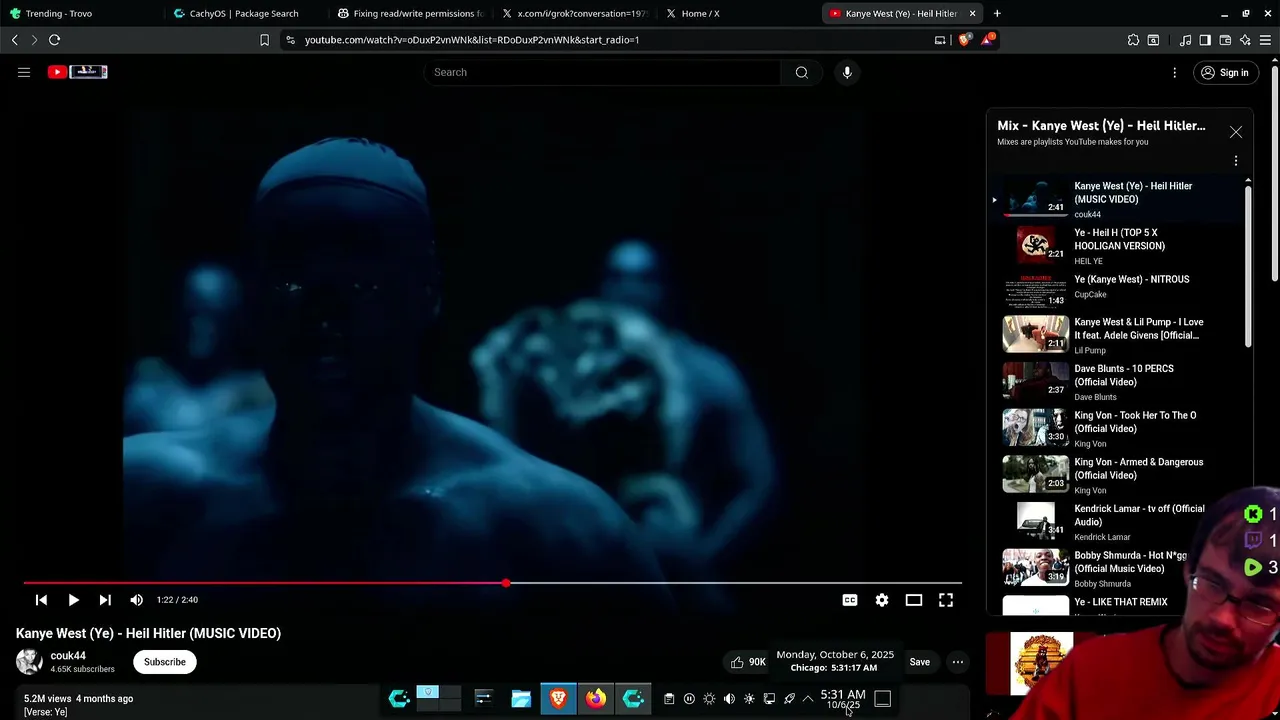The height and width of the screenshot is (720, 1280).
Task: Switch player to theater mode
Action: 914,600
